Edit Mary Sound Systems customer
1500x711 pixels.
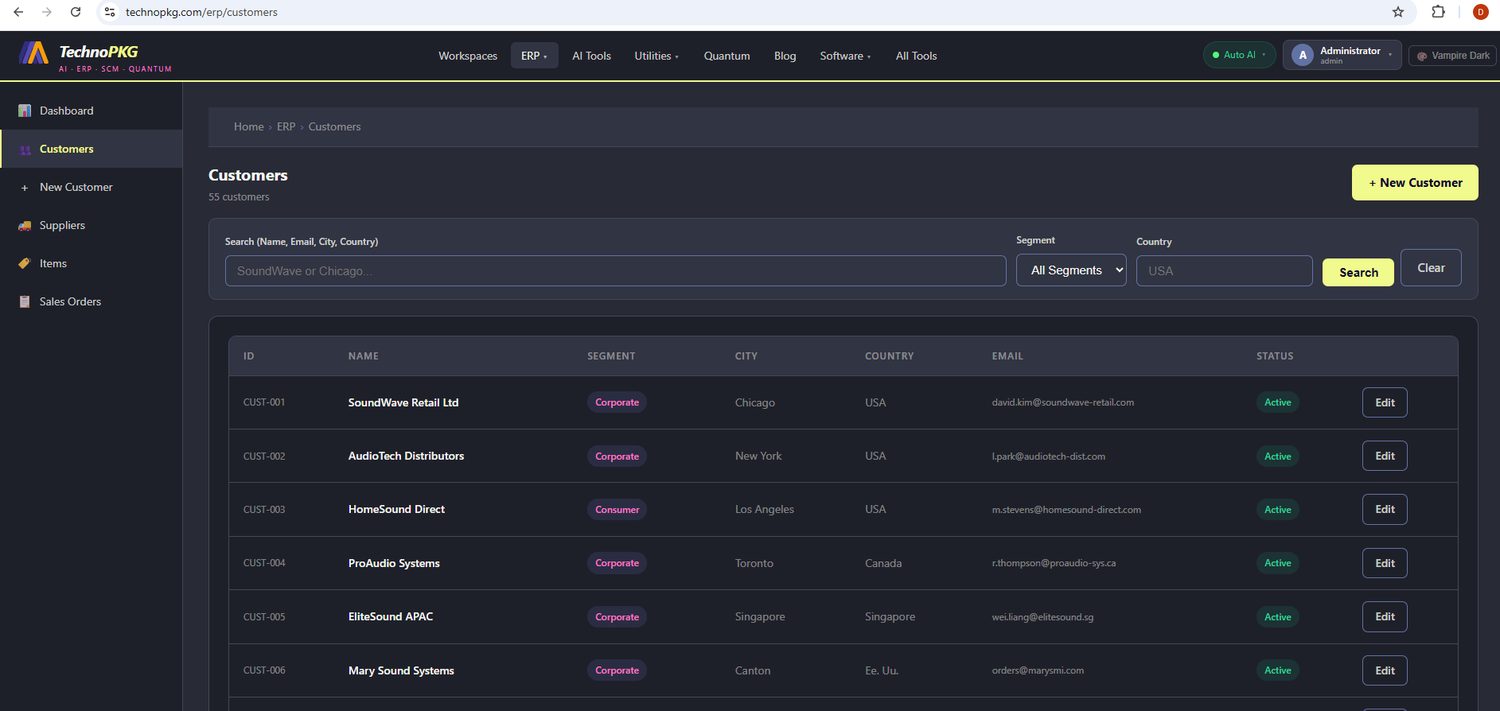click(1385, 670)
